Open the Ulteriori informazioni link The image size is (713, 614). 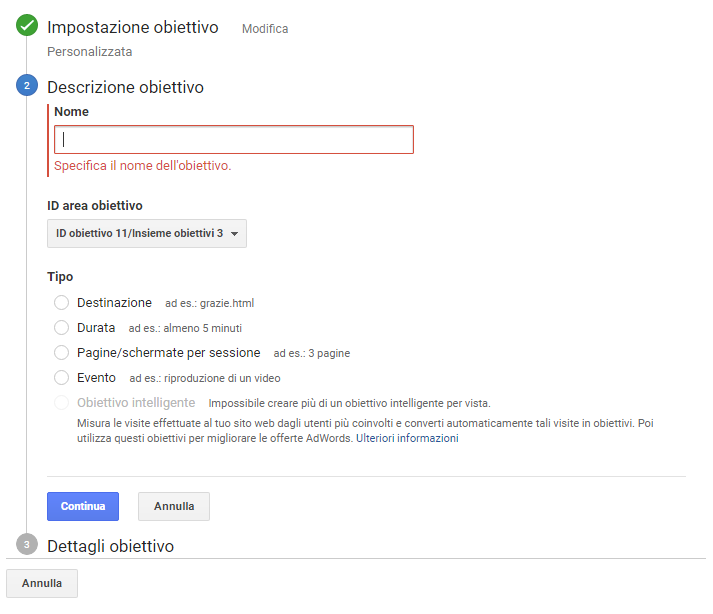[x=407, y=438]
